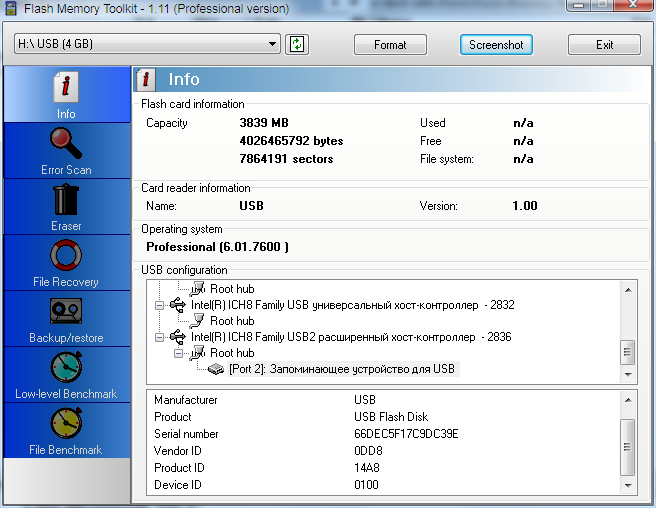Click the card reader name USB value

(251, 206)
